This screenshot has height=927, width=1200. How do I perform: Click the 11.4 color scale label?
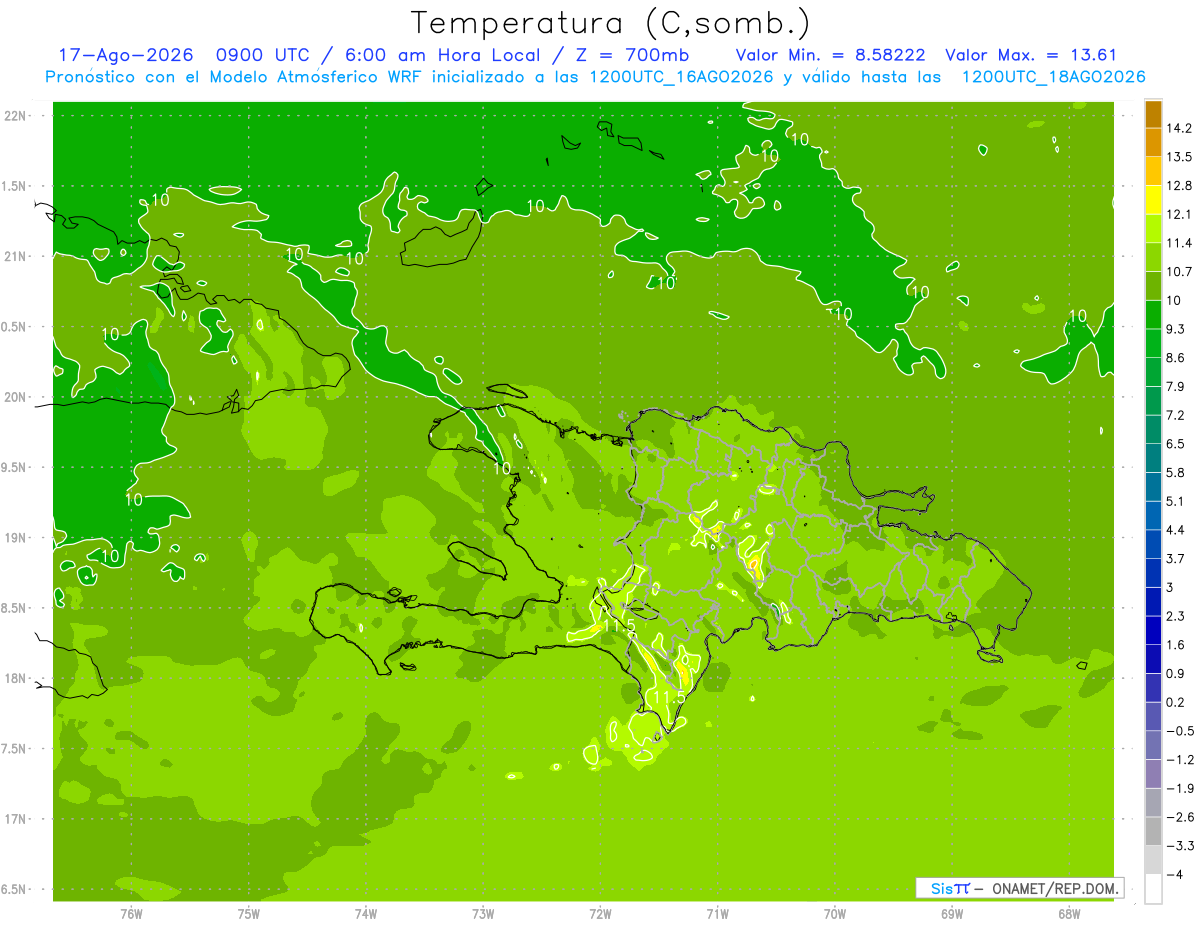click(1179, 243)
